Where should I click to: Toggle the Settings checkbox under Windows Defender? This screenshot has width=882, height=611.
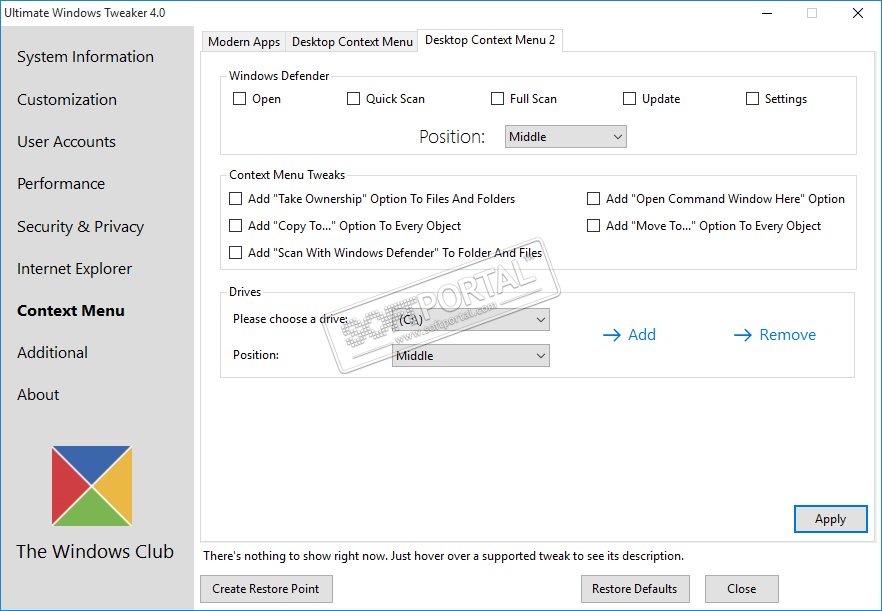[752, 99]
